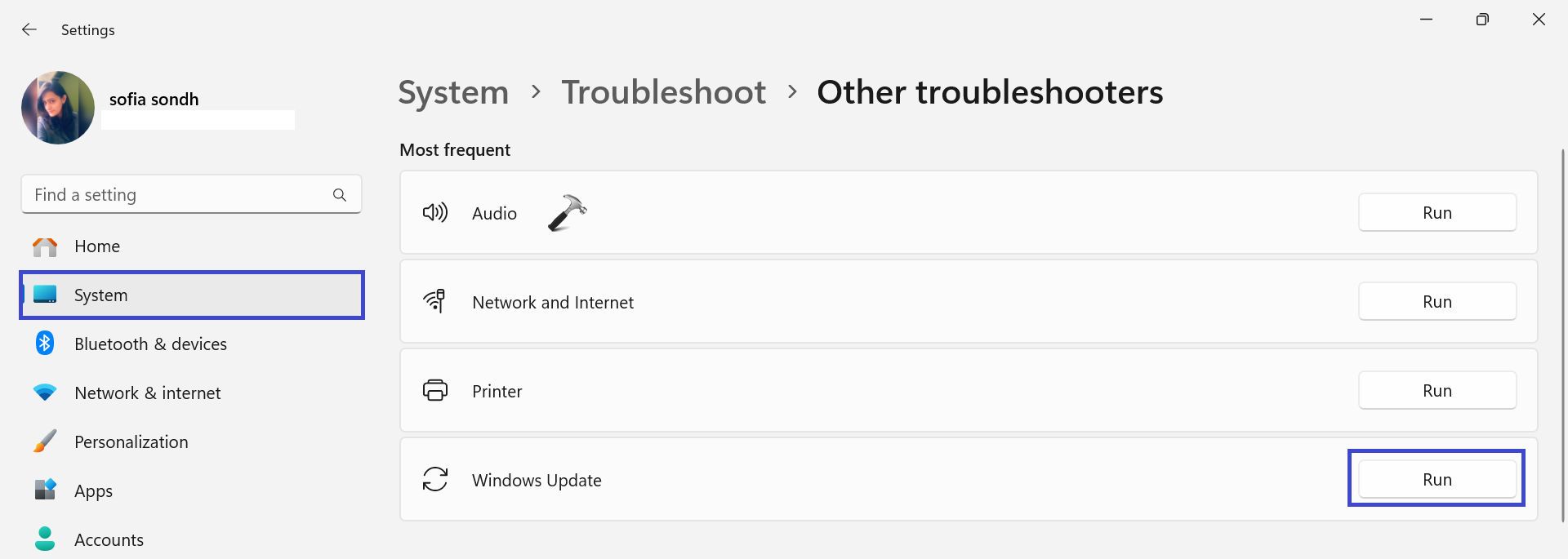Open Home in the sidebar
The width and height of the screenshot is (1568, 559).
97,246
